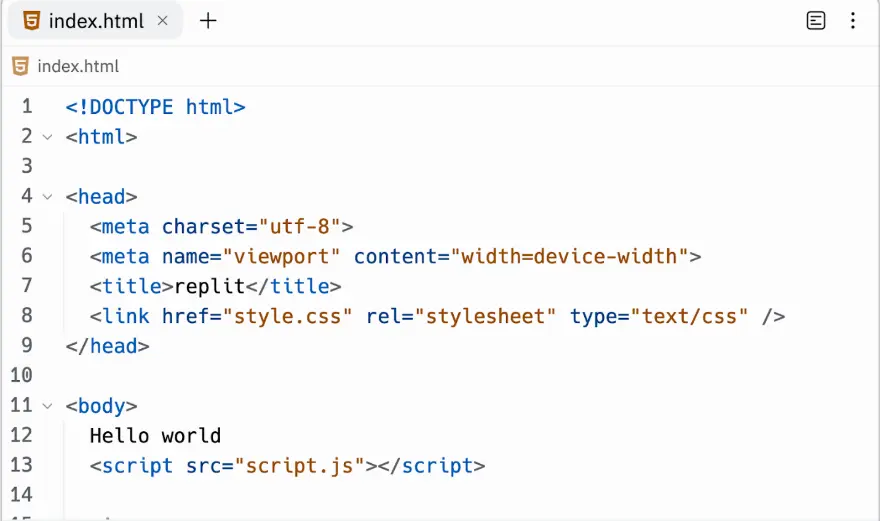
Task: Open the pane layout icon
Action: point(815,21)
